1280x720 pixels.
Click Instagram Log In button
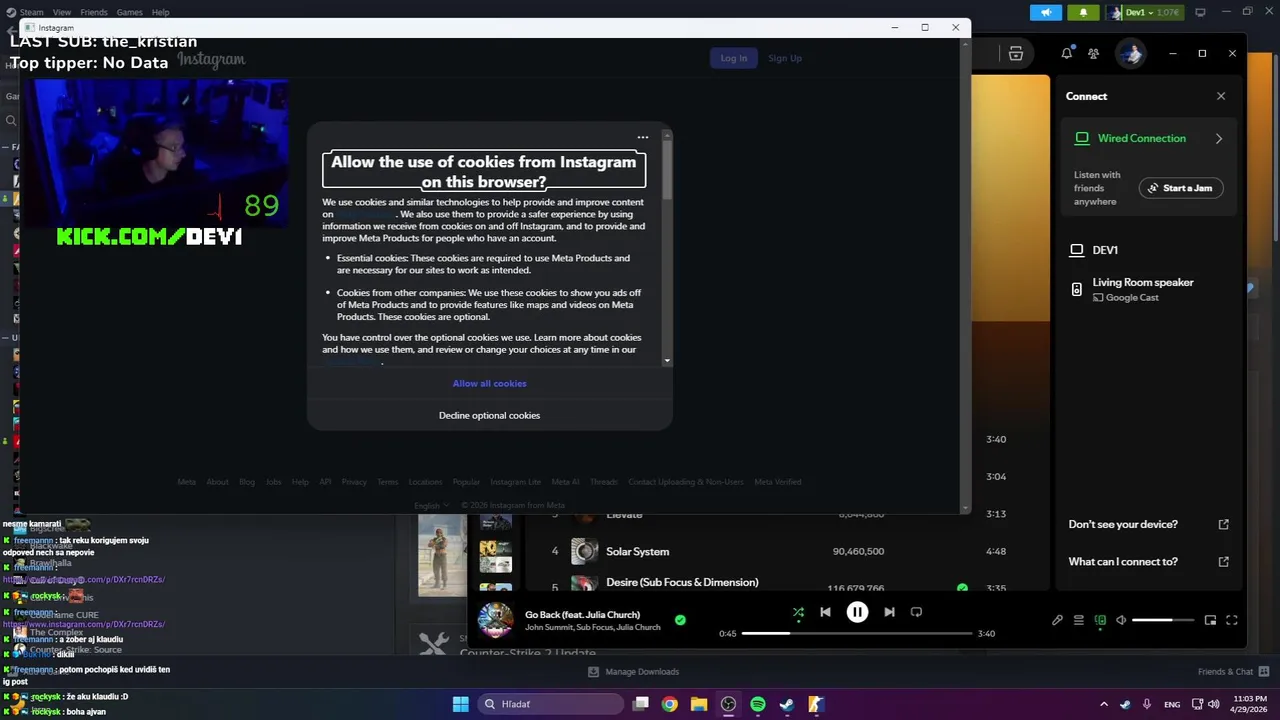(x=733, y=58)
